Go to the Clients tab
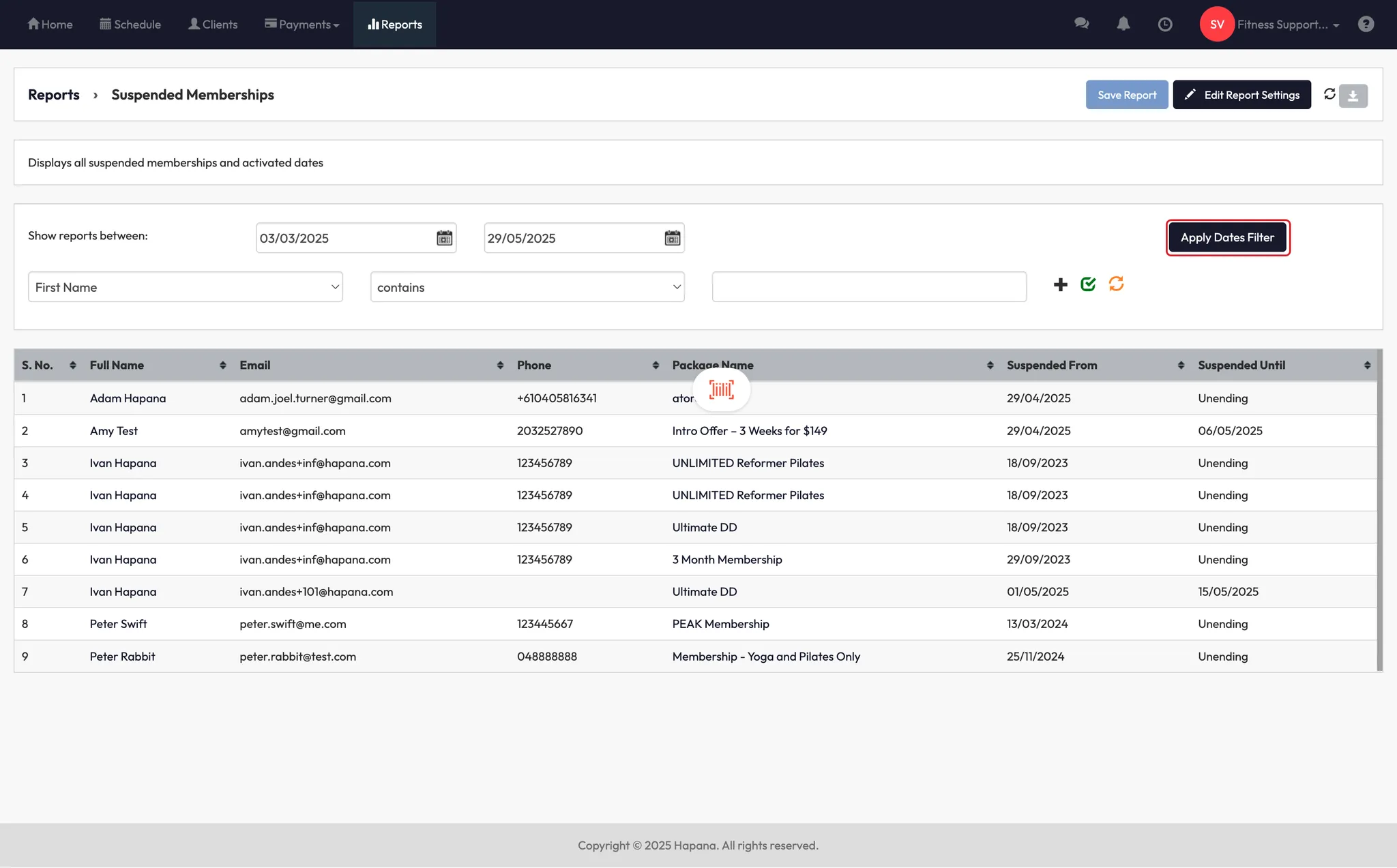 tap(213, 25)
